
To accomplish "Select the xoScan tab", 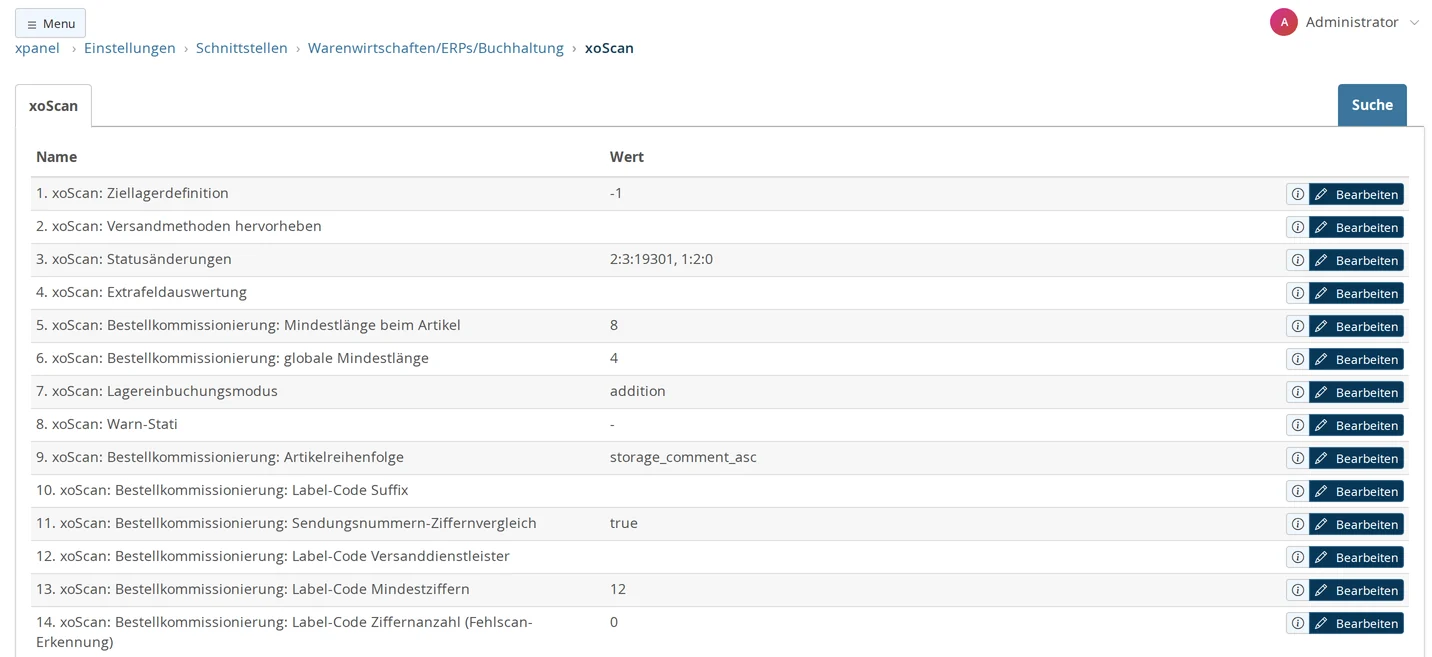I will click(x=53, y=105).
